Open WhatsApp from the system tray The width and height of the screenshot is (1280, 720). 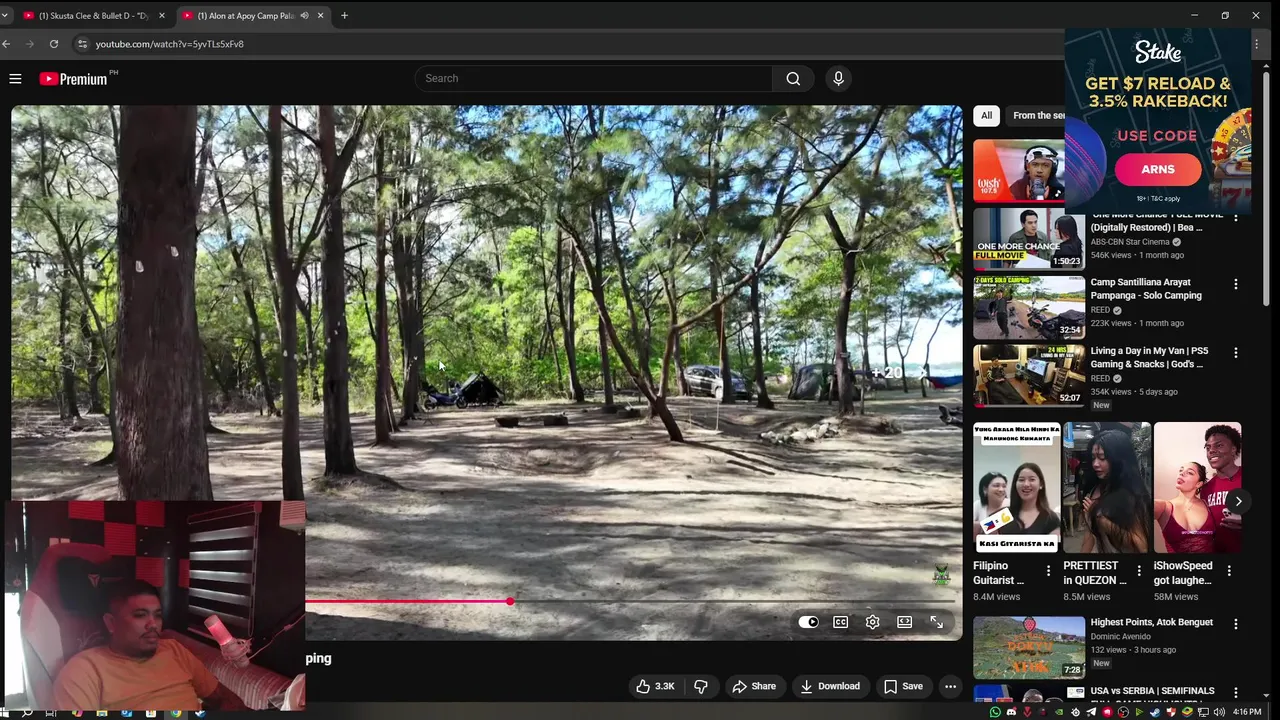click(x=995, y=712)
